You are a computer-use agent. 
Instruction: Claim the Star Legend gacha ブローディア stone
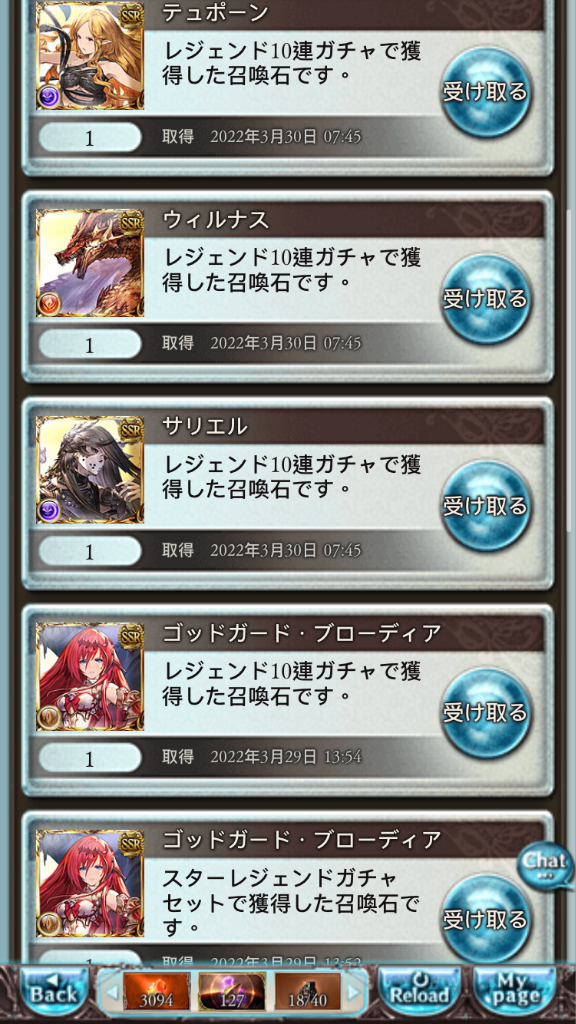pyautogui.click(x=485, y=920)
